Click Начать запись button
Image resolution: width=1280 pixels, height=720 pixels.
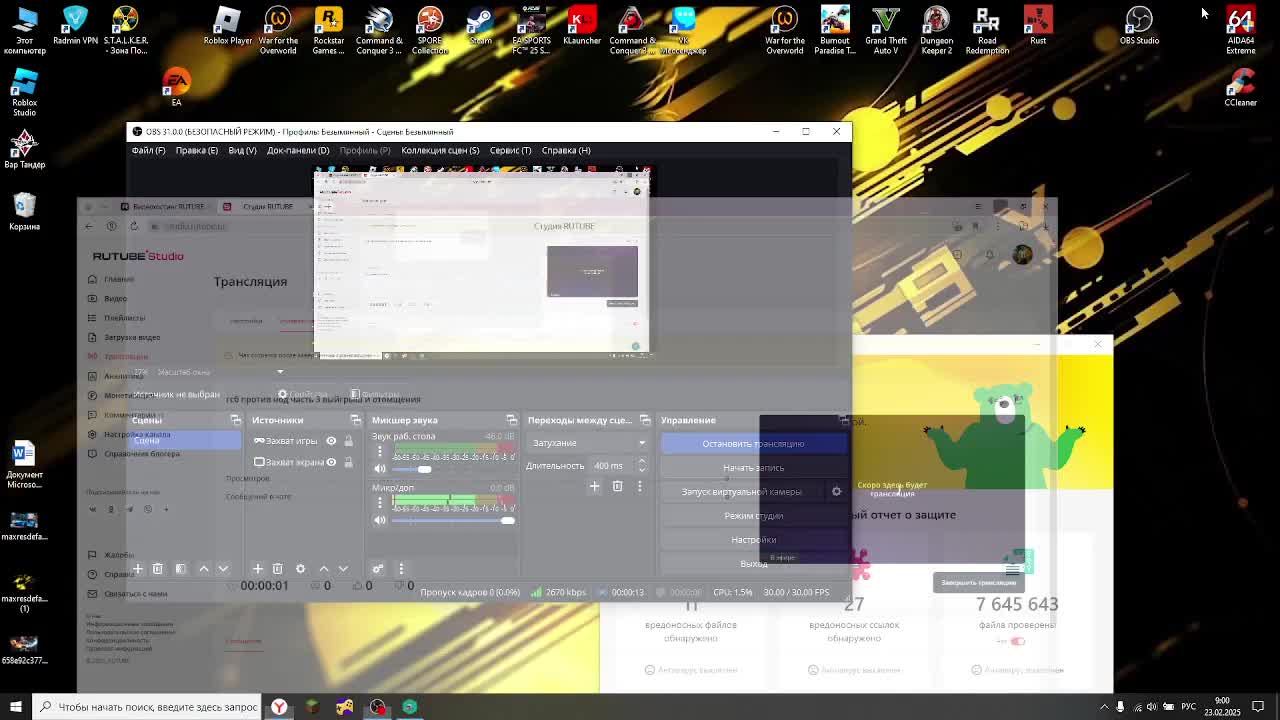(x=754, y=468)
